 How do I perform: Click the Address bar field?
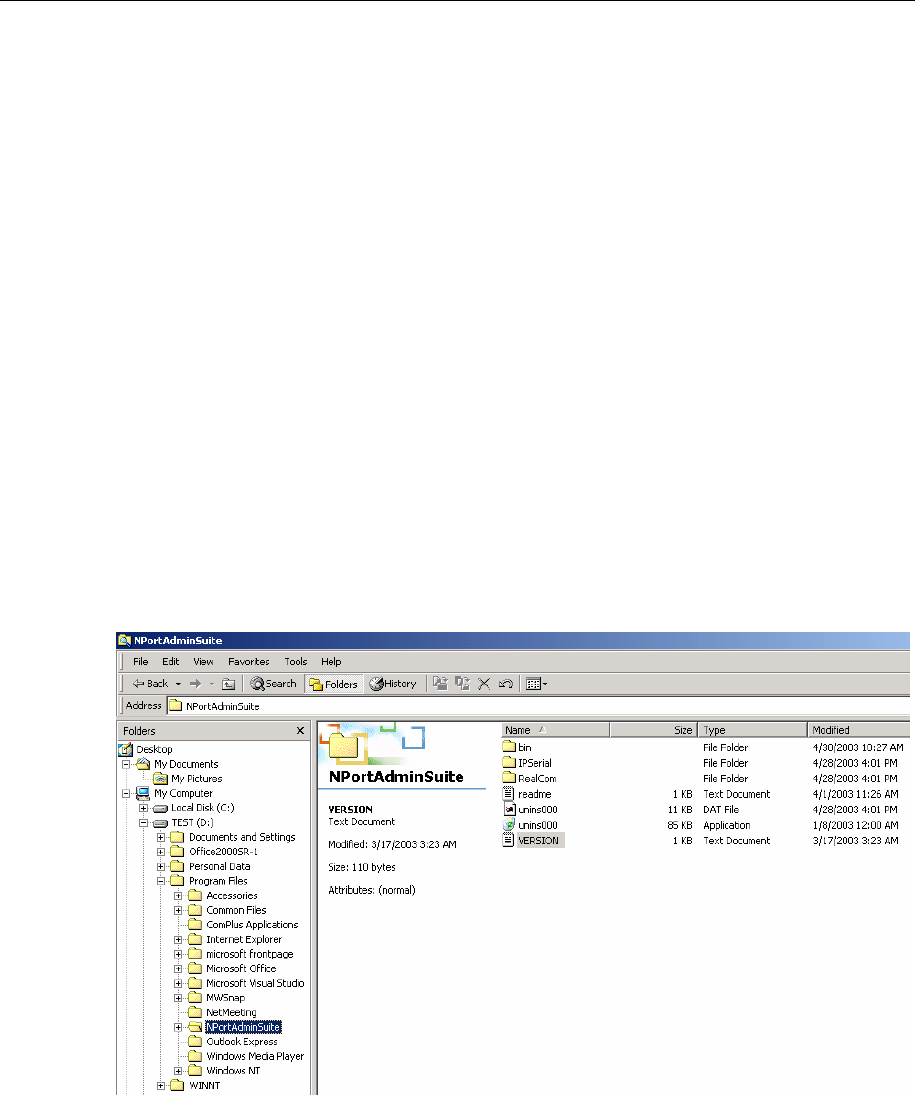pos(539,706)
